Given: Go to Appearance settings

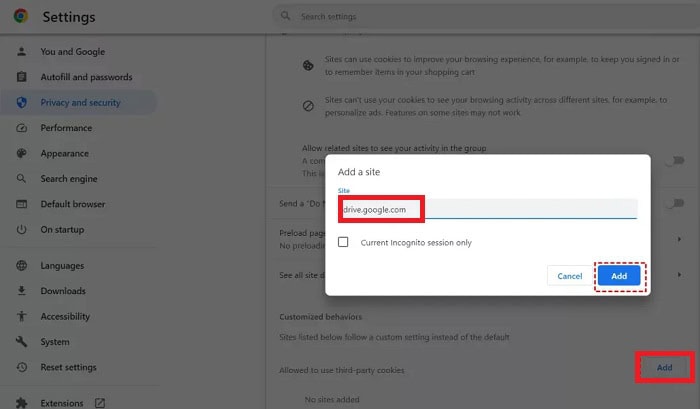Looking at the screenshot, I should 64,153.
